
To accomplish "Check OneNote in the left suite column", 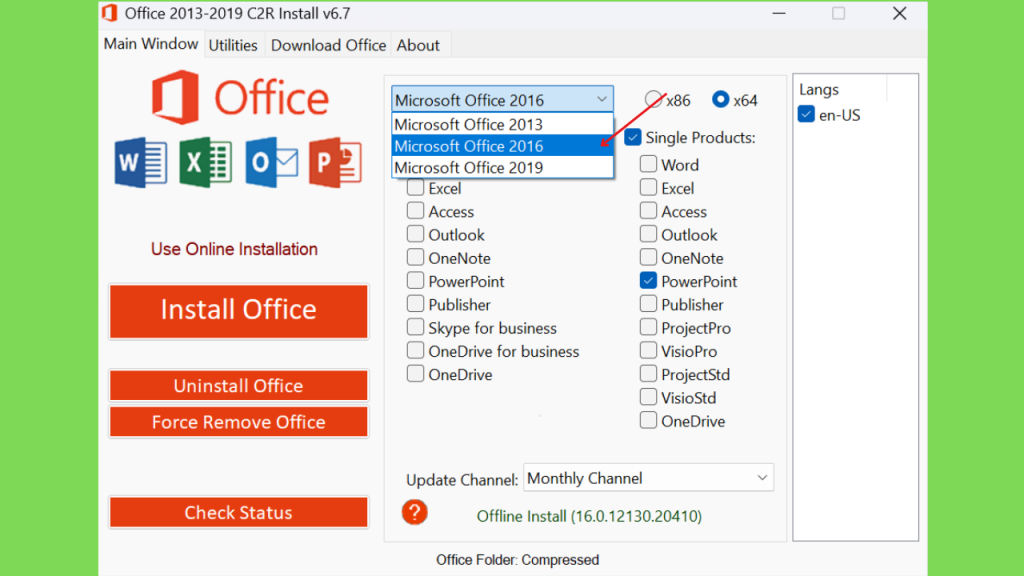I will click(x=415, y=257).
